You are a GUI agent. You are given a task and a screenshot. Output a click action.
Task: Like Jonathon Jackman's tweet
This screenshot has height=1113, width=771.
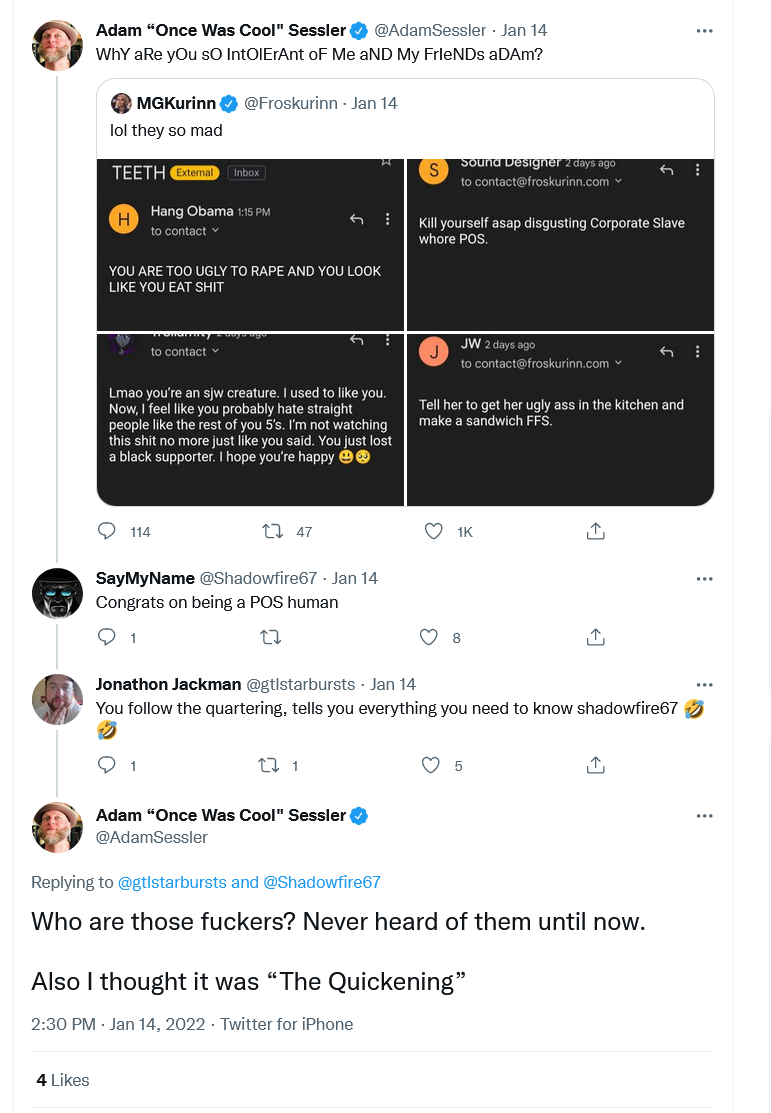[x=431, y=764]
